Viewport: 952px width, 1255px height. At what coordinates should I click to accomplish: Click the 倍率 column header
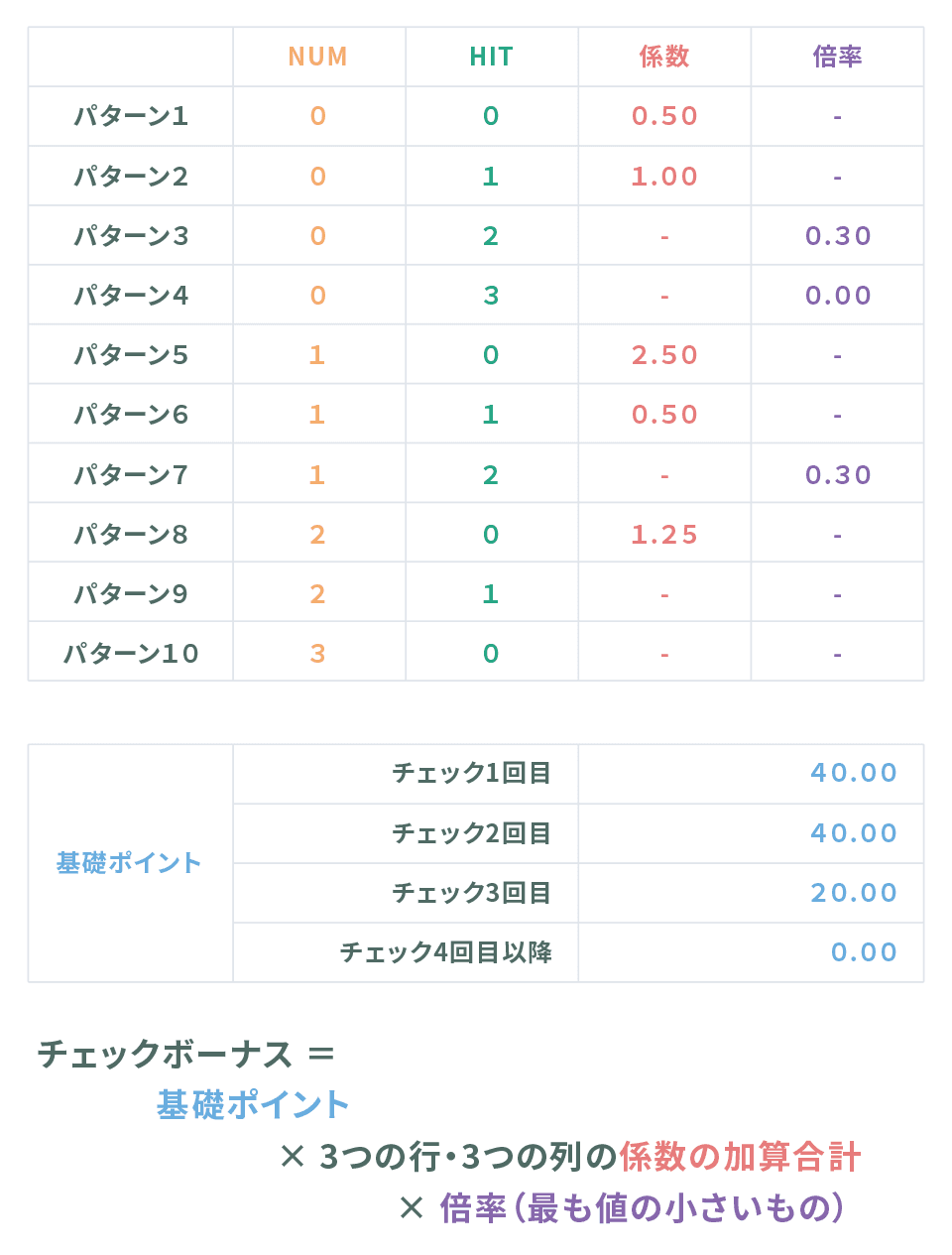[x=838, y=57]
